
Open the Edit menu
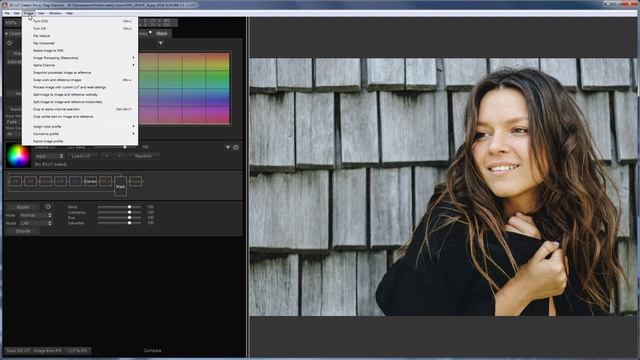[16, 13]
